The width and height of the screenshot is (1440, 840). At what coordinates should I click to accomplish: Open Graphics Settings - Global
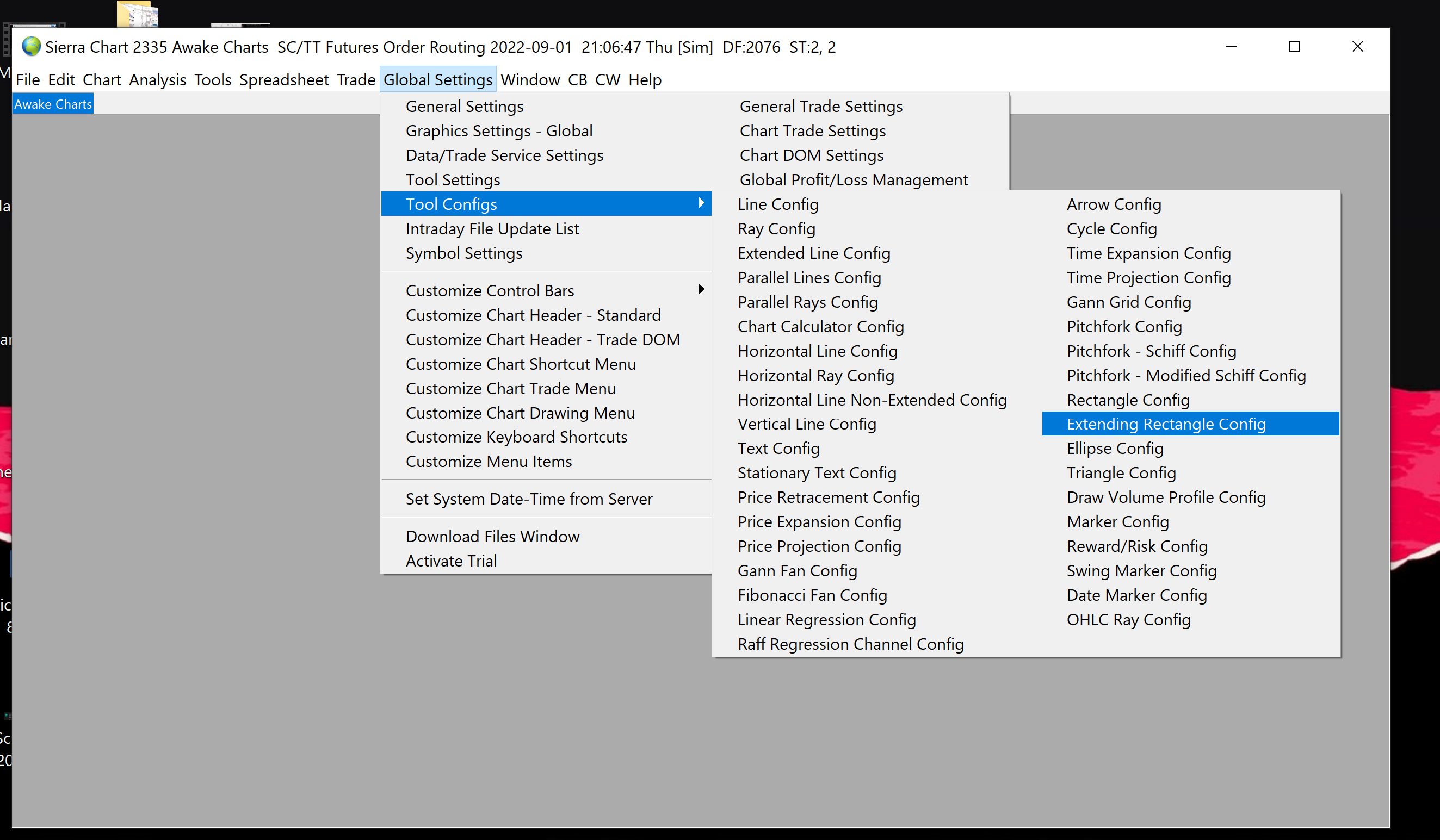[x=499, y=131]
